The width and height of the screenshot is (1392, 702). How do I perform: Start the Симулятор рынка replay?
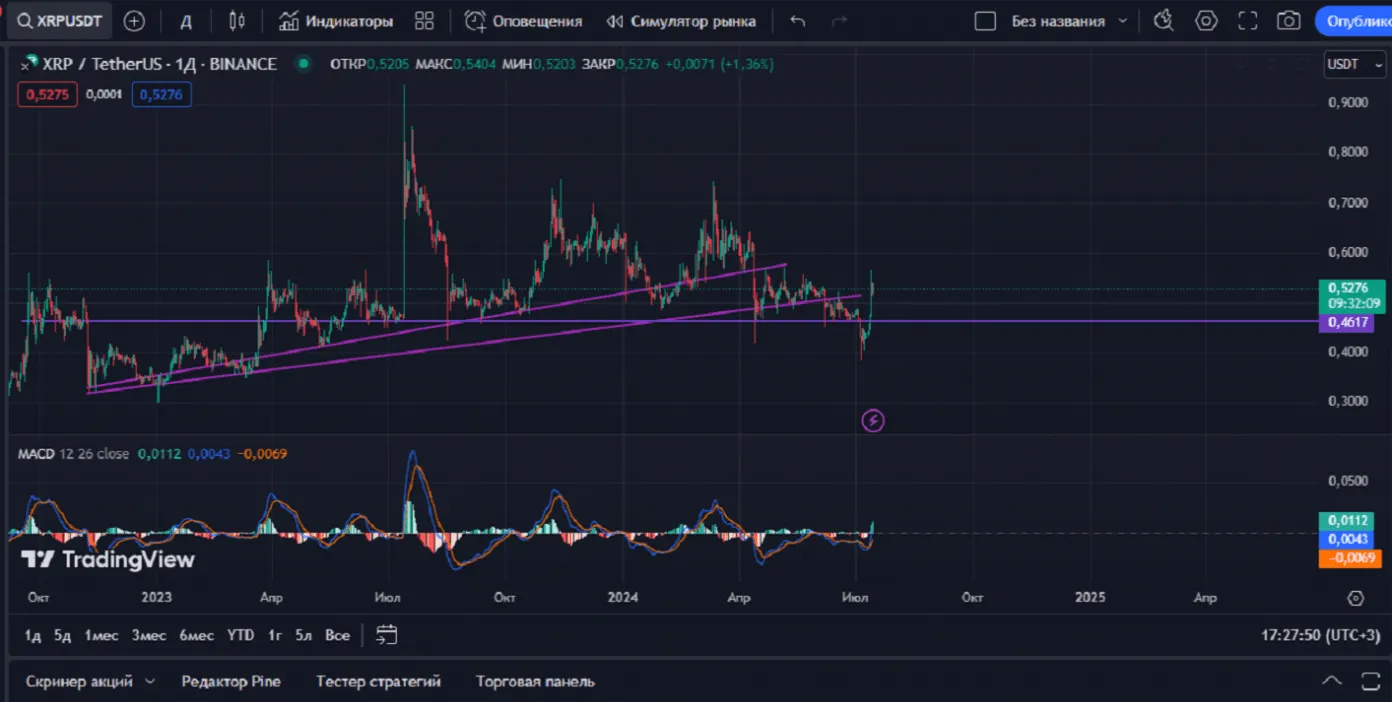pos(681,21)
